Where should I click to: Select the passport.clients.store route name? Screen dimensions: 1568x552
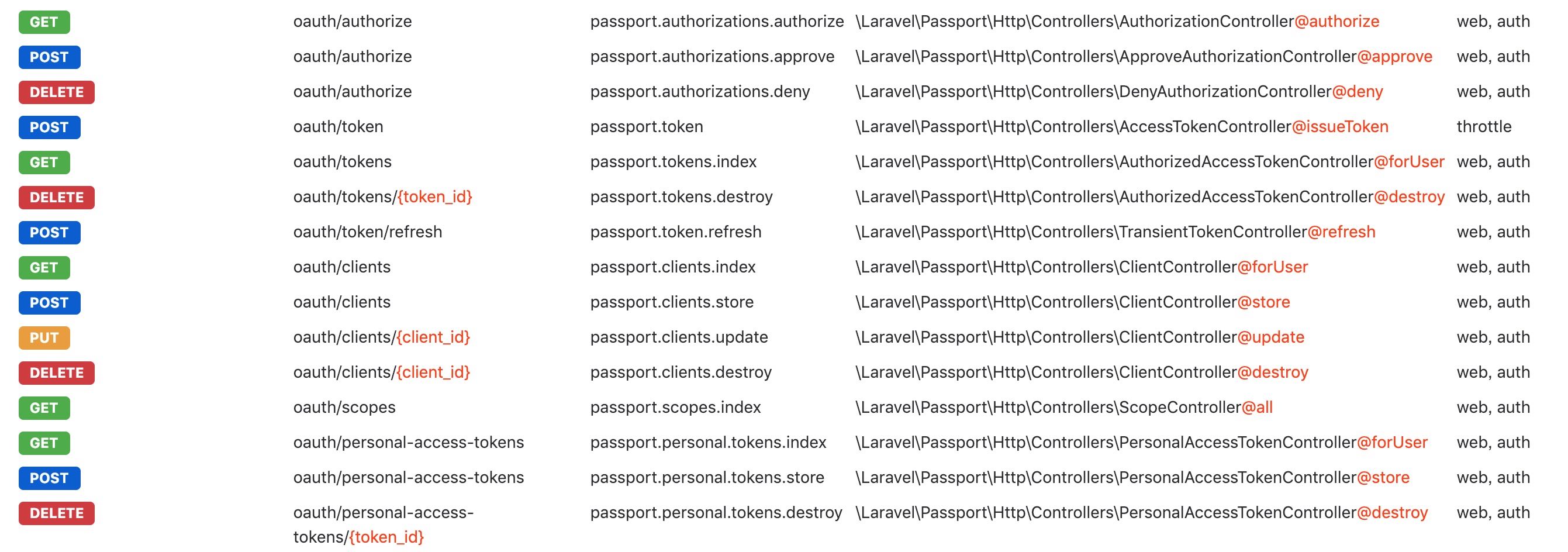tap(672, 302)
